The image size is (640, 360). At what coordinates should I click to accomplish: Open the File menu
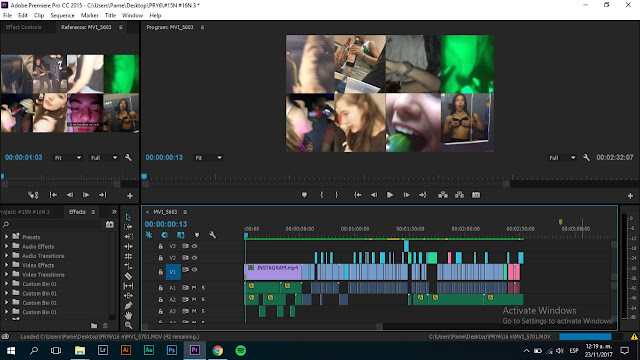(x=7, y=15)
